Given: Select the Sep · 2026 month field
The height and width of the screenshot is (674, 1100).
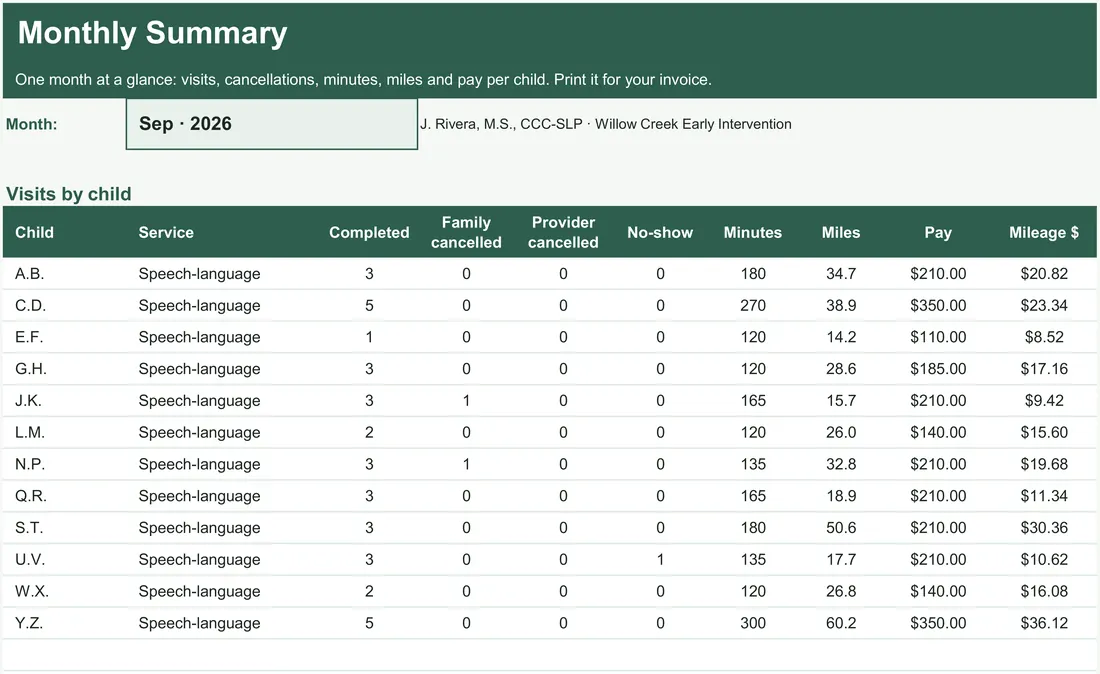Looking at the screenshot, I should tap(271, 124).
